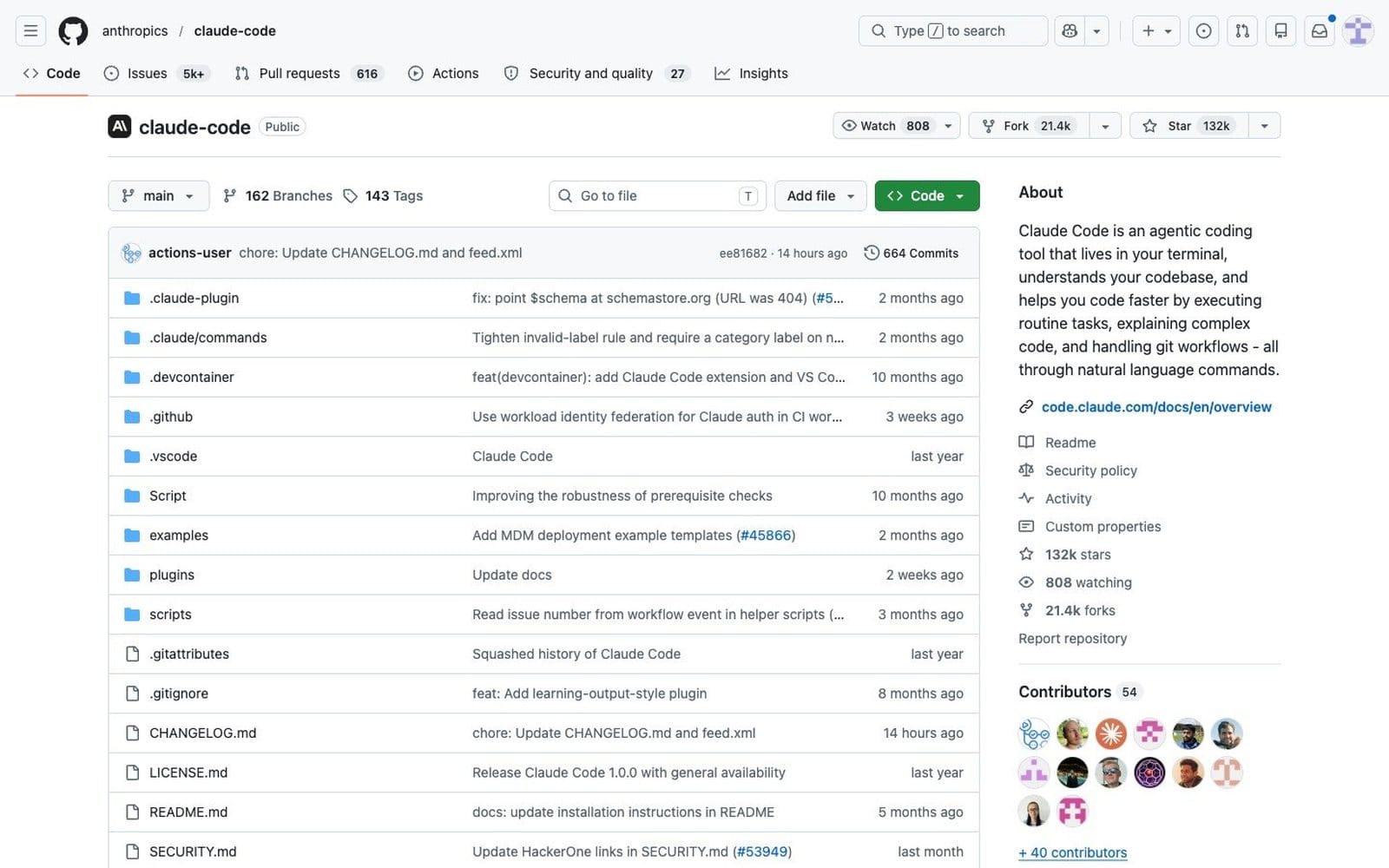Open the green Code dropdown

coord(926,196)
